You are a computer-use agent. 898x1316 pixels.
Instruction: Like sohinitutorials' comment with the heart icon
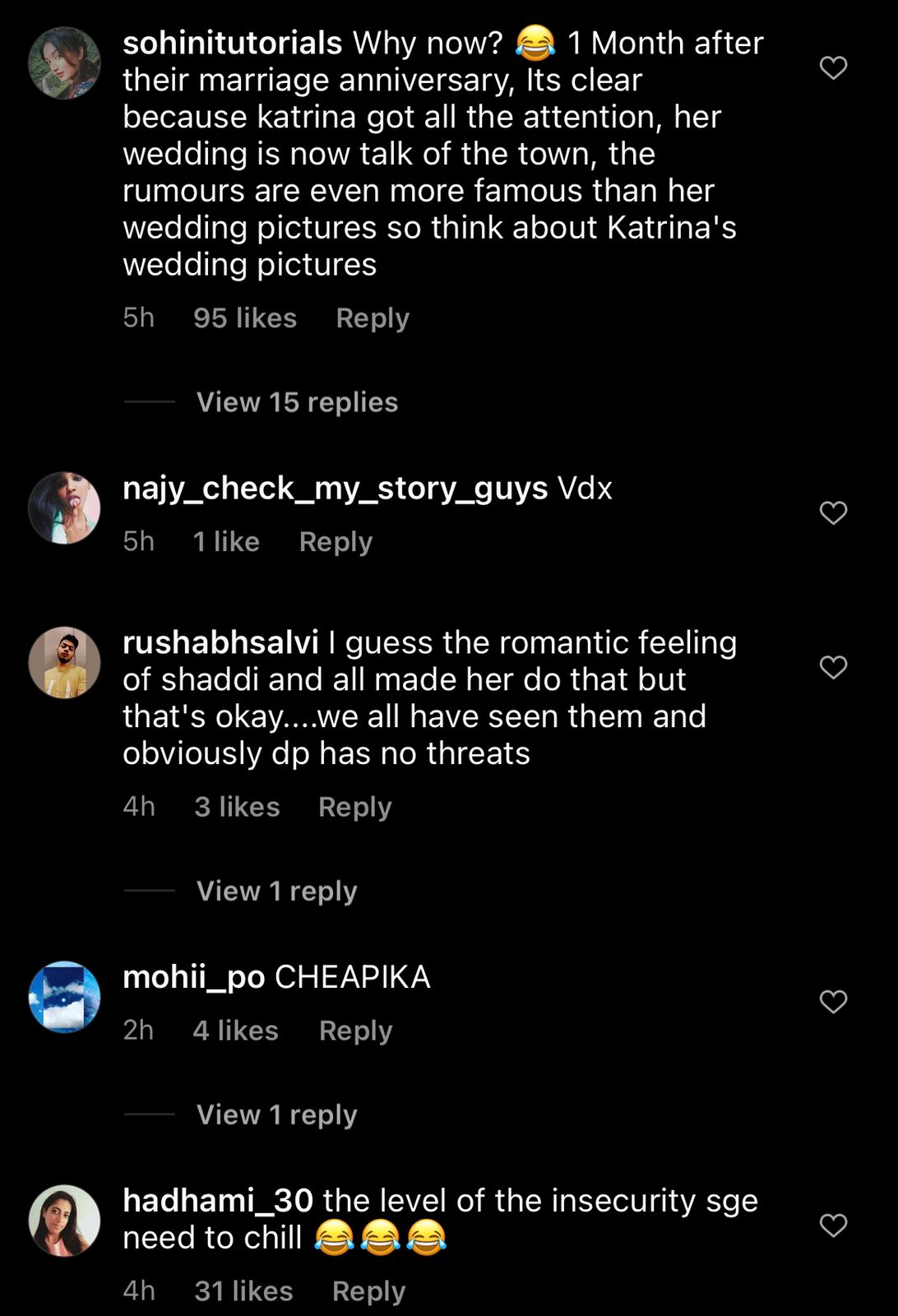(833, 68)
